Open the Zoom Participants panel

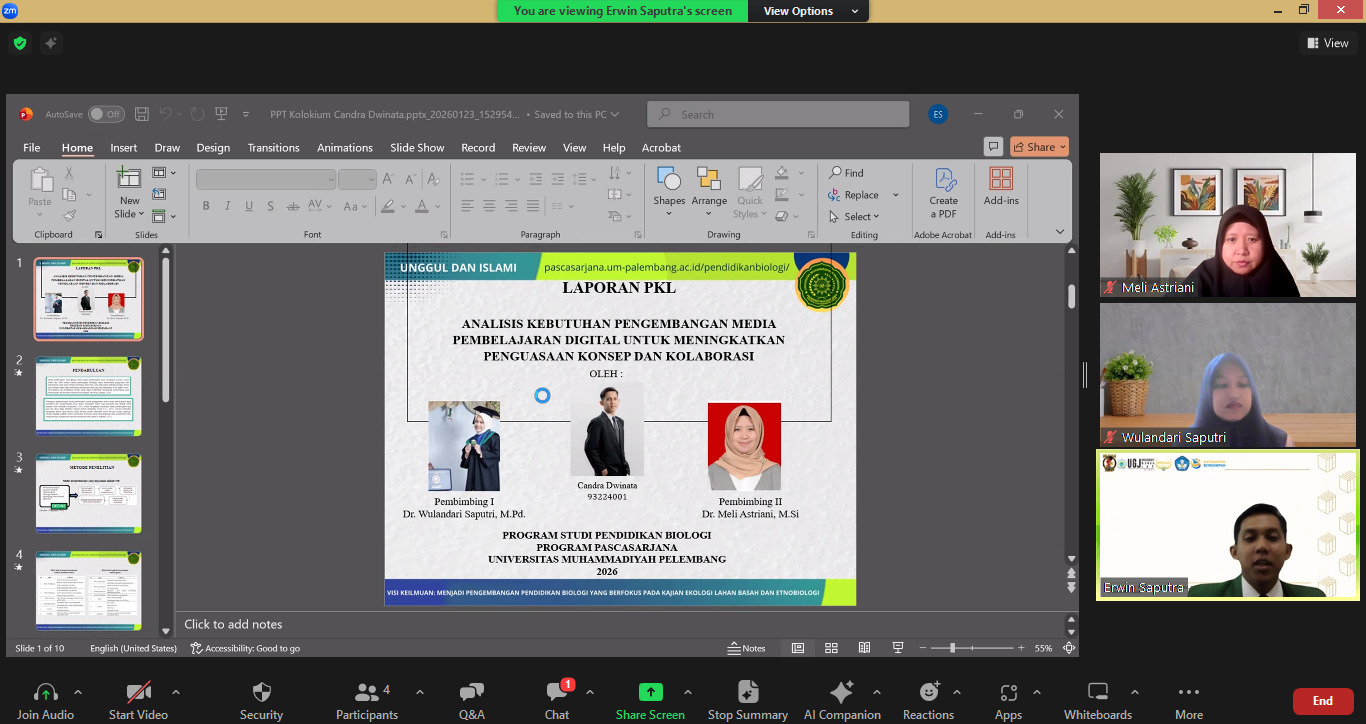click(x=367, y=700)
